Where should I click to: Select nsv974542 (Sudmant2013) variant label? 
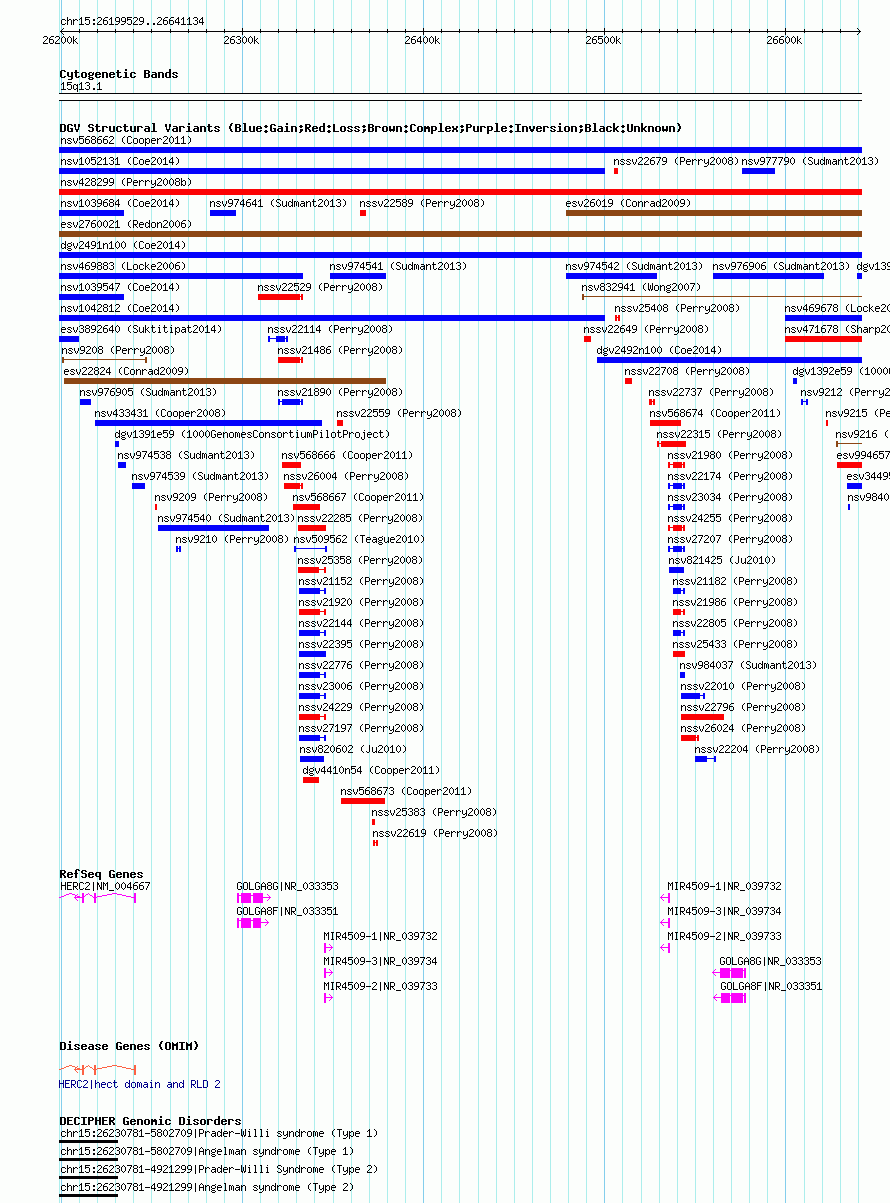point(634,266)
